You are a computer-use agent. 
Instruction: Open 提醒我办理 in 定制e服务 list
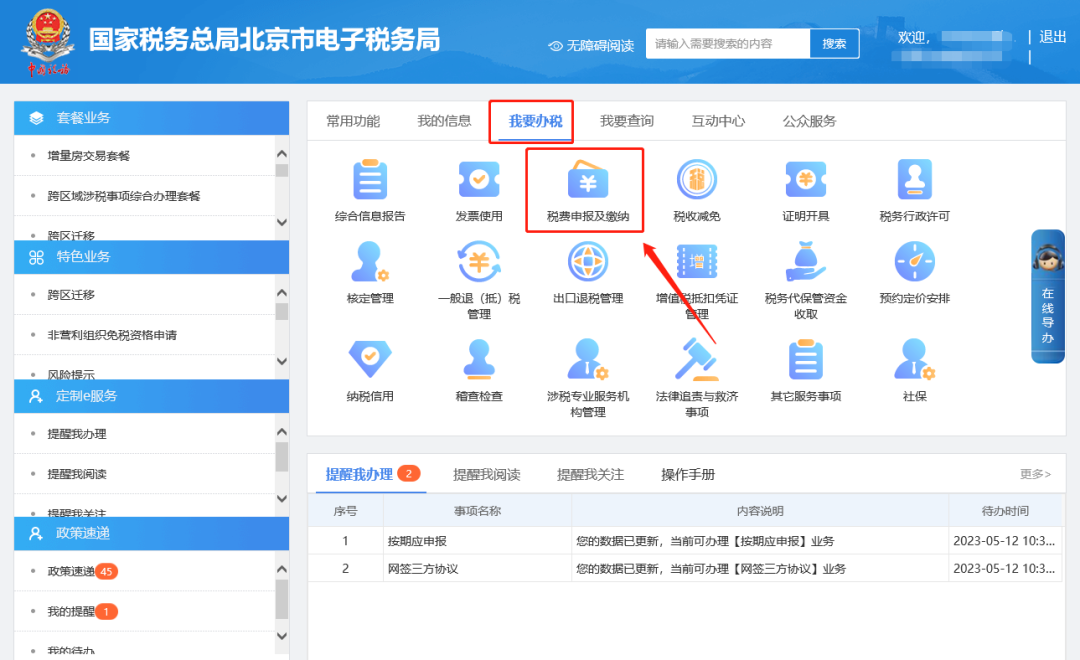(x=77, y=434)
